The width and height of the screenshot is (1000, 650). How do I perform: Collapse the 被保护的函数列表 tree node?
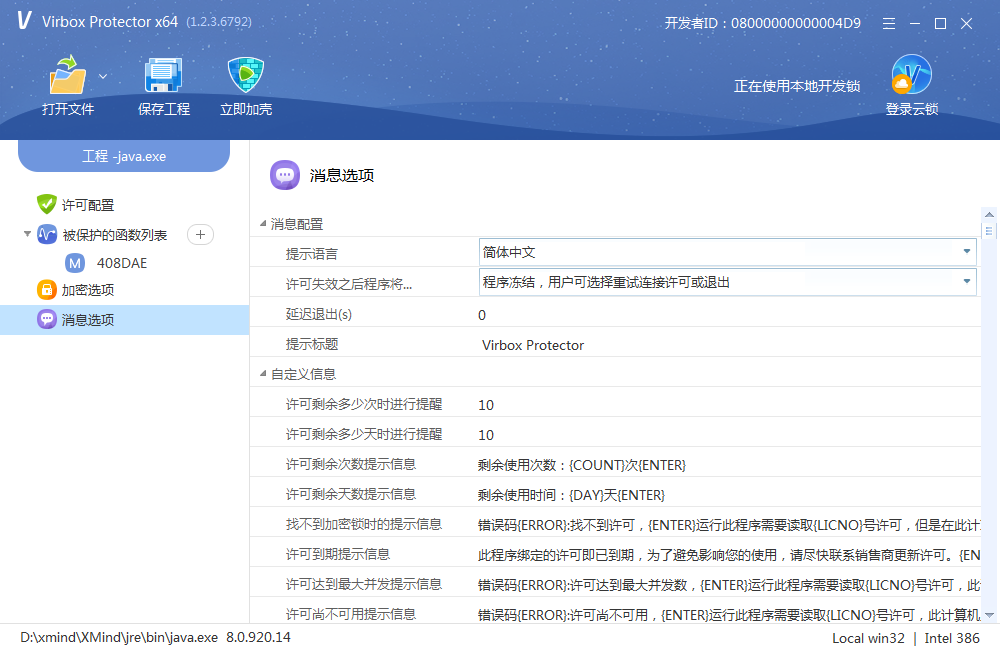pos(27,234)
